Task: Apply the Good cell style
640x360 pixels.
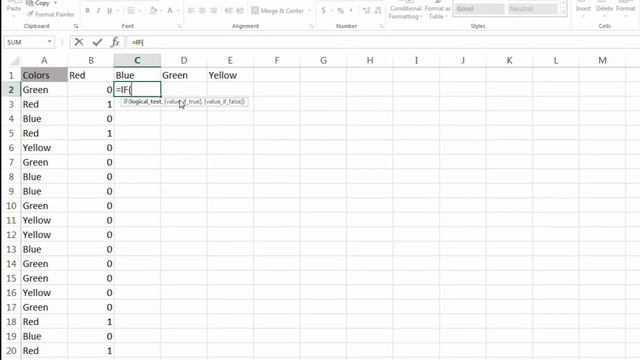Action: click(x=480, y=9)
